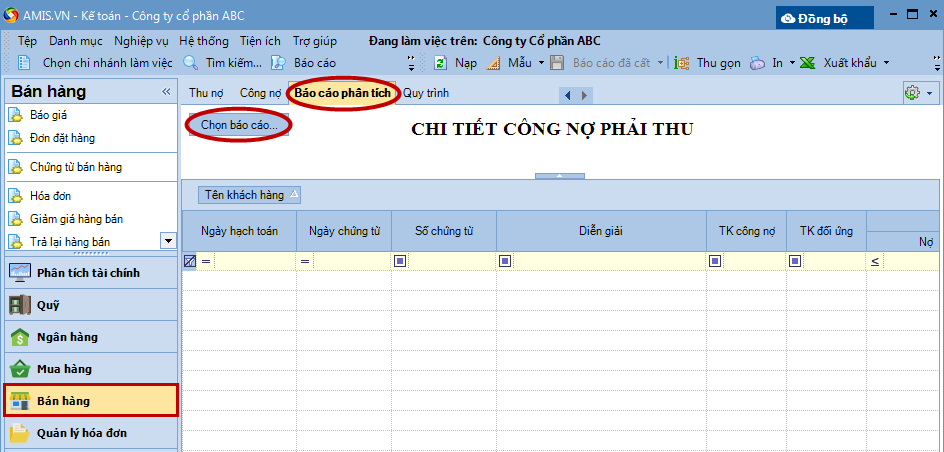Viewport: 944px width, 452px height.
Task: Click the Nạp reload icon
Action: (440, 63)
